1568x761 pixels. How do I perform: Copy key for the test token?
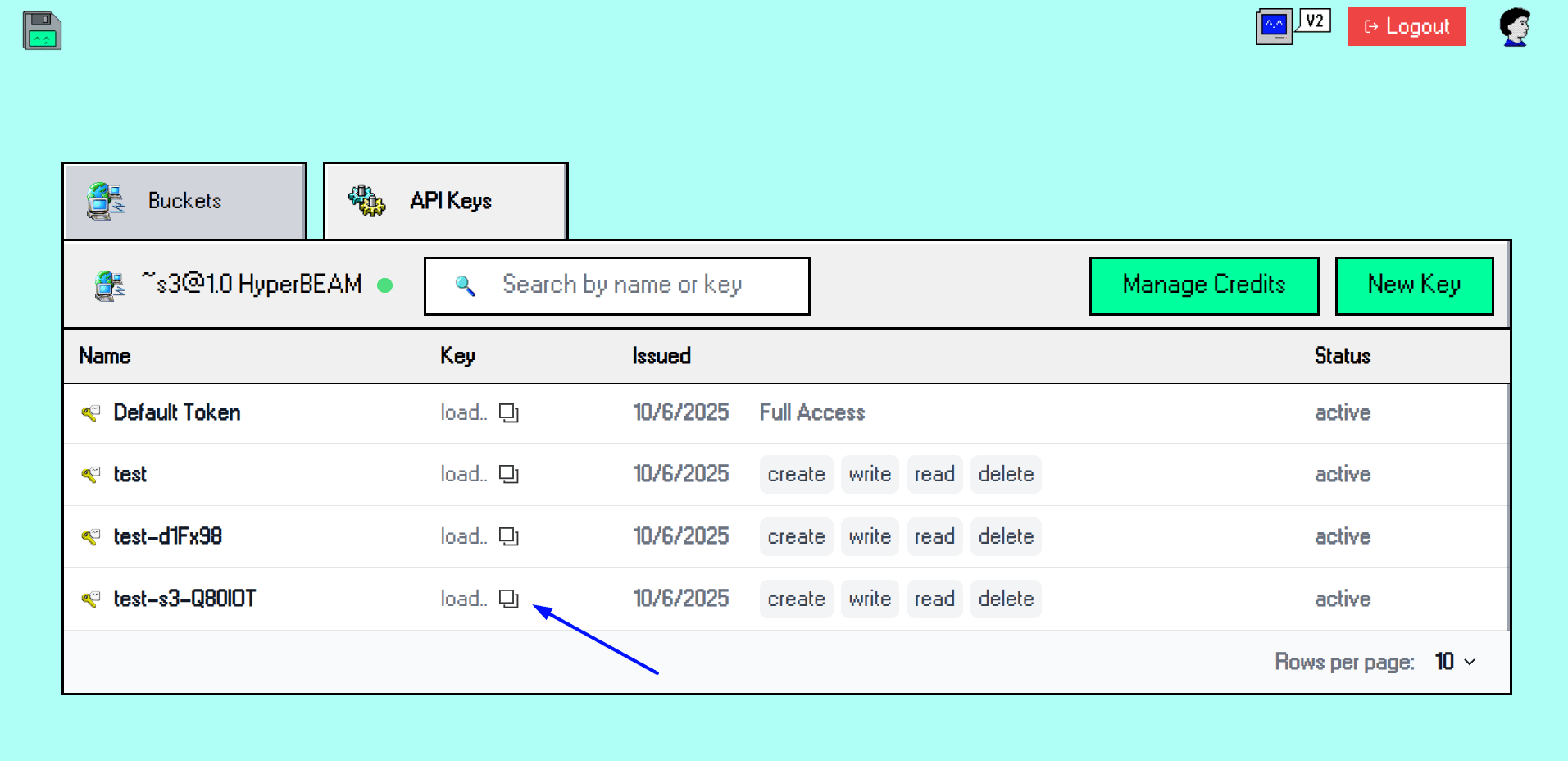click(509, 474)
